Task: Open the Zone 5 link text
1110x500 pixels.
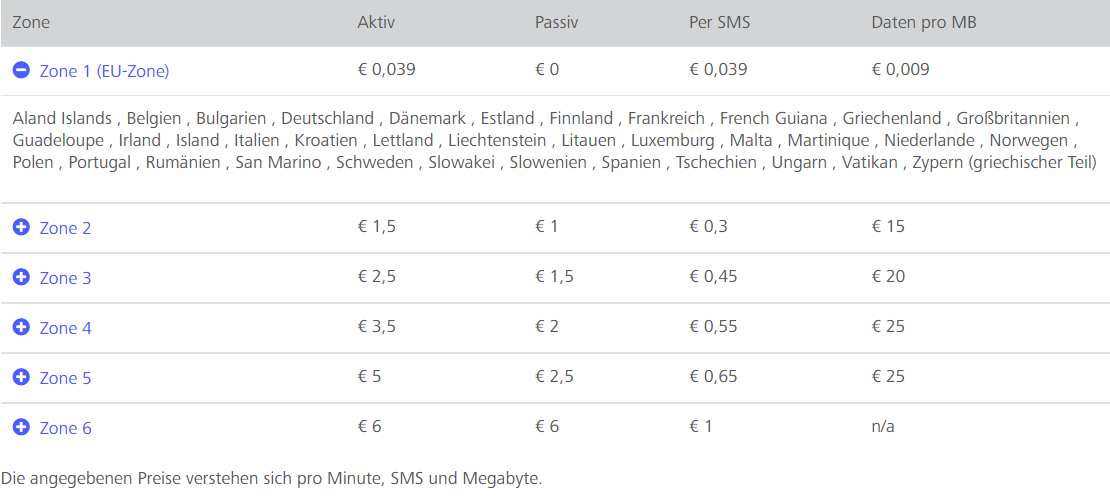Action: click(65, 378)
